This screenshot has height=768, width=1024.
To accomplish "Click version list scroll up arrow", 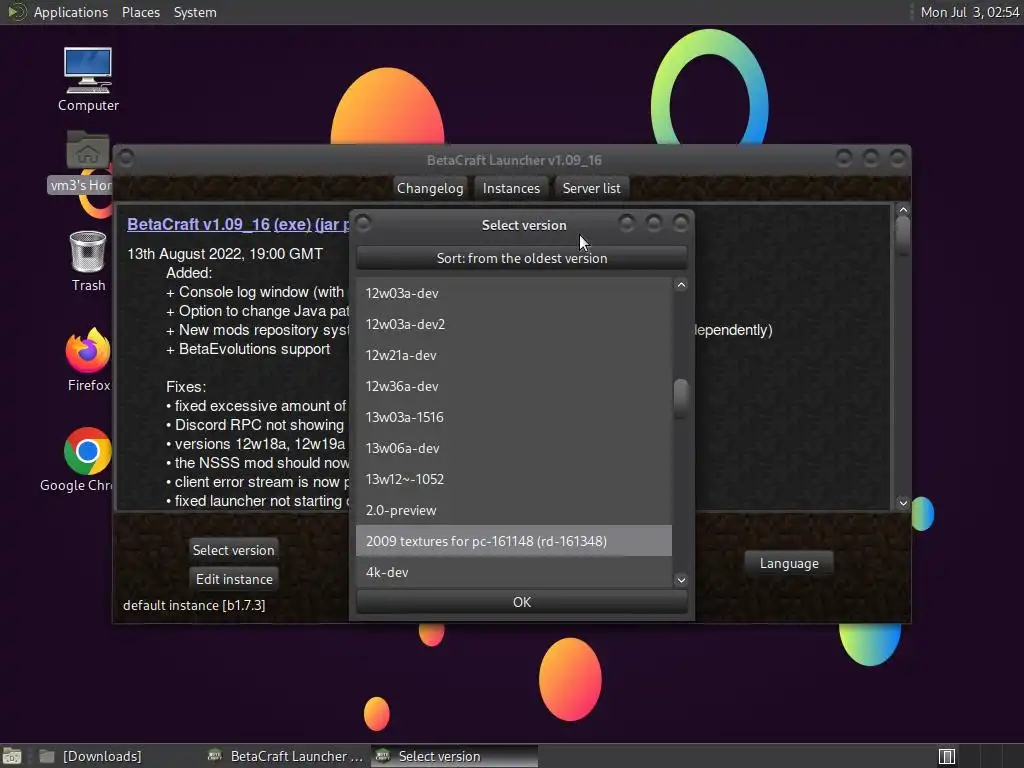I will point(680,285).
